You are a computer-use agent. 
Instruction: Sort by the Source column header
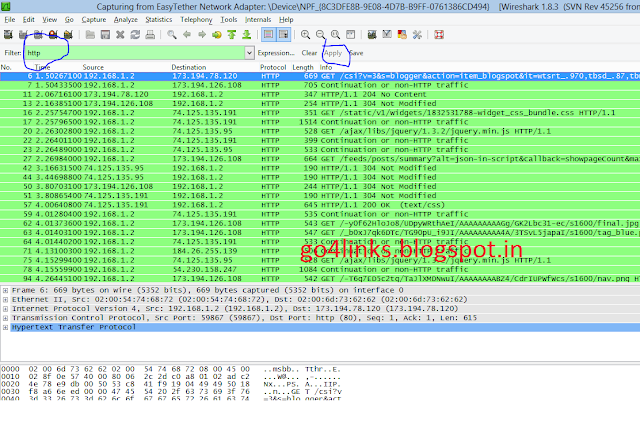pos(93,67)
